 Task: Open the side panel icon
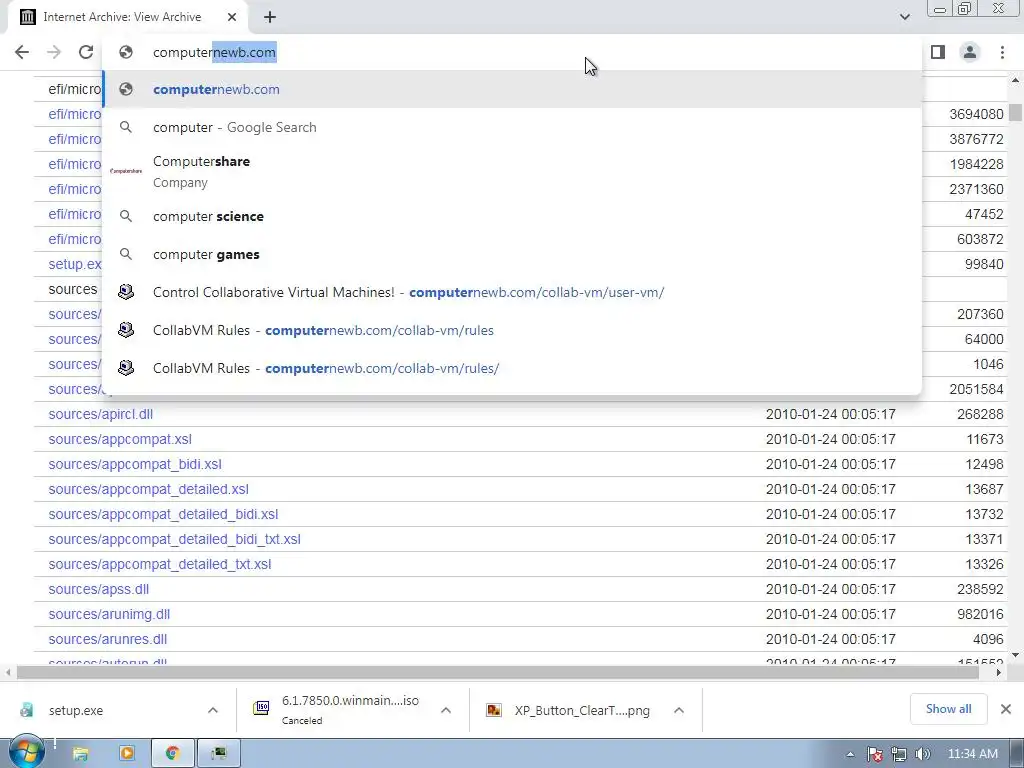(938, 52)
